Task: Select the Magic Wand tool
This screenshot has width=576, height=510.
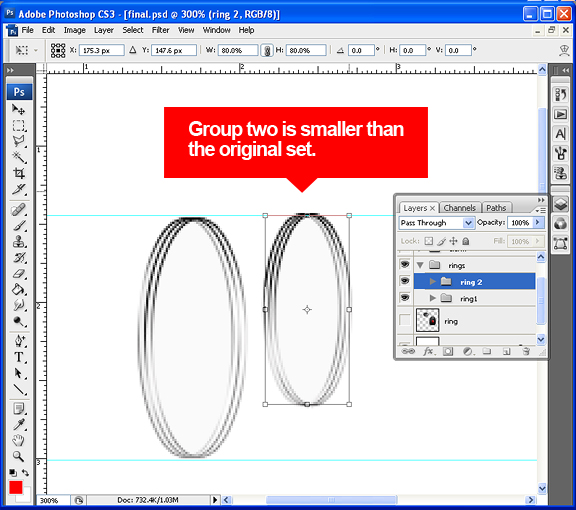Action: point(19,157)
